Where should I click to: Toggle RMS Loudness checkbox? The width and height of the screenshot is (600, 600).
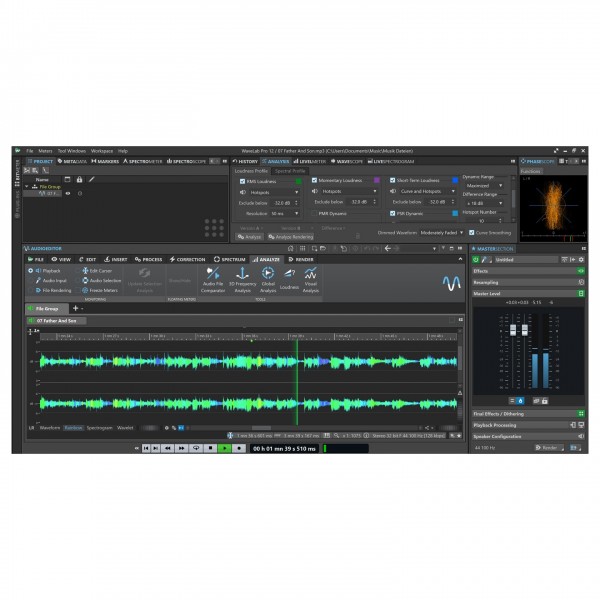(x=242, y=181)
